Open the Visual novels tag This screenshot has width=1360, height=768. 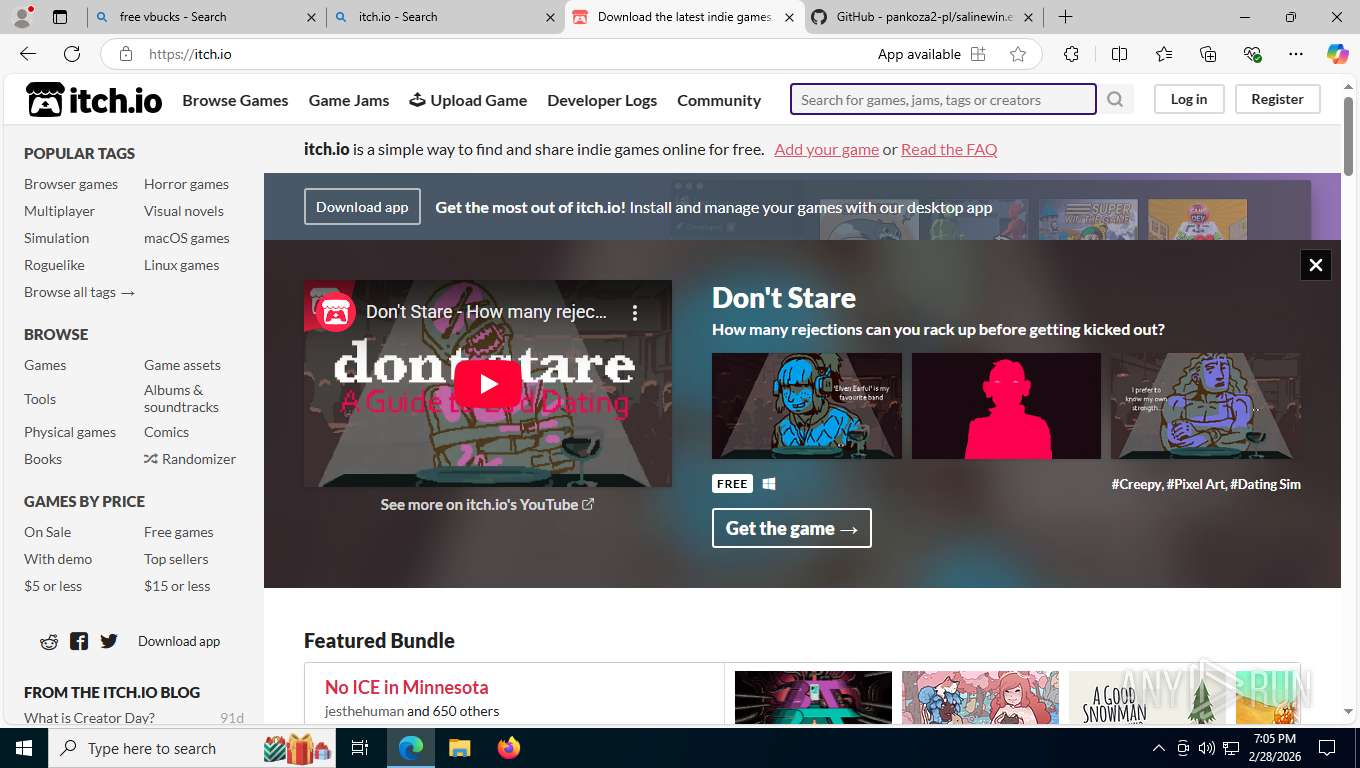184,211
